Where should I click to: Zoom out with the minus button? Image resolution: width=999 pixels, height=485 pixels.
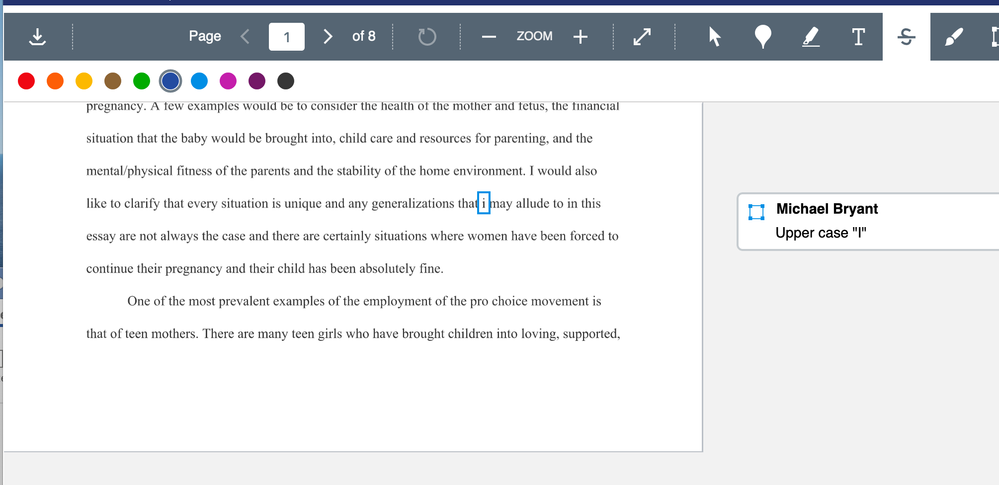click(489, 37)
